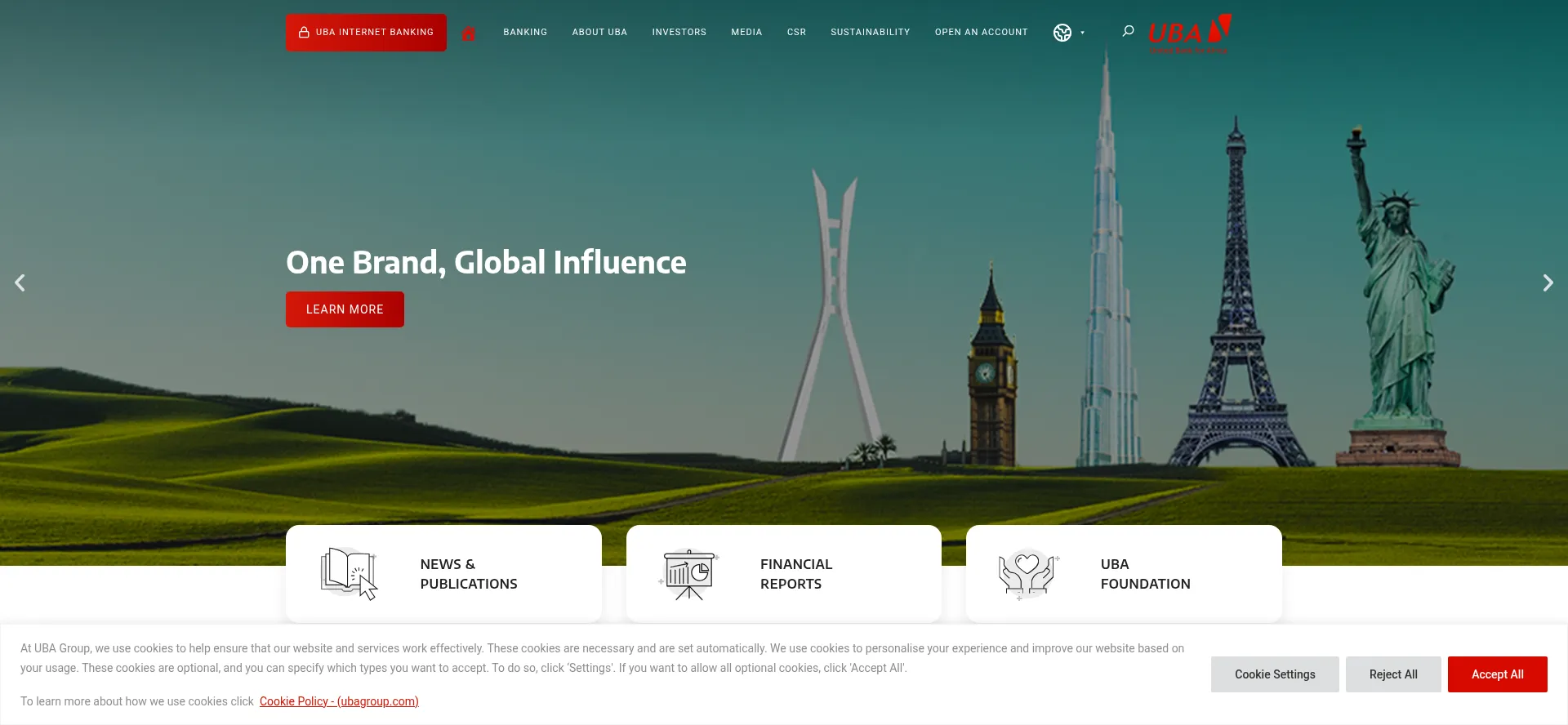Select Open an Account menu item

pos(981,33)
